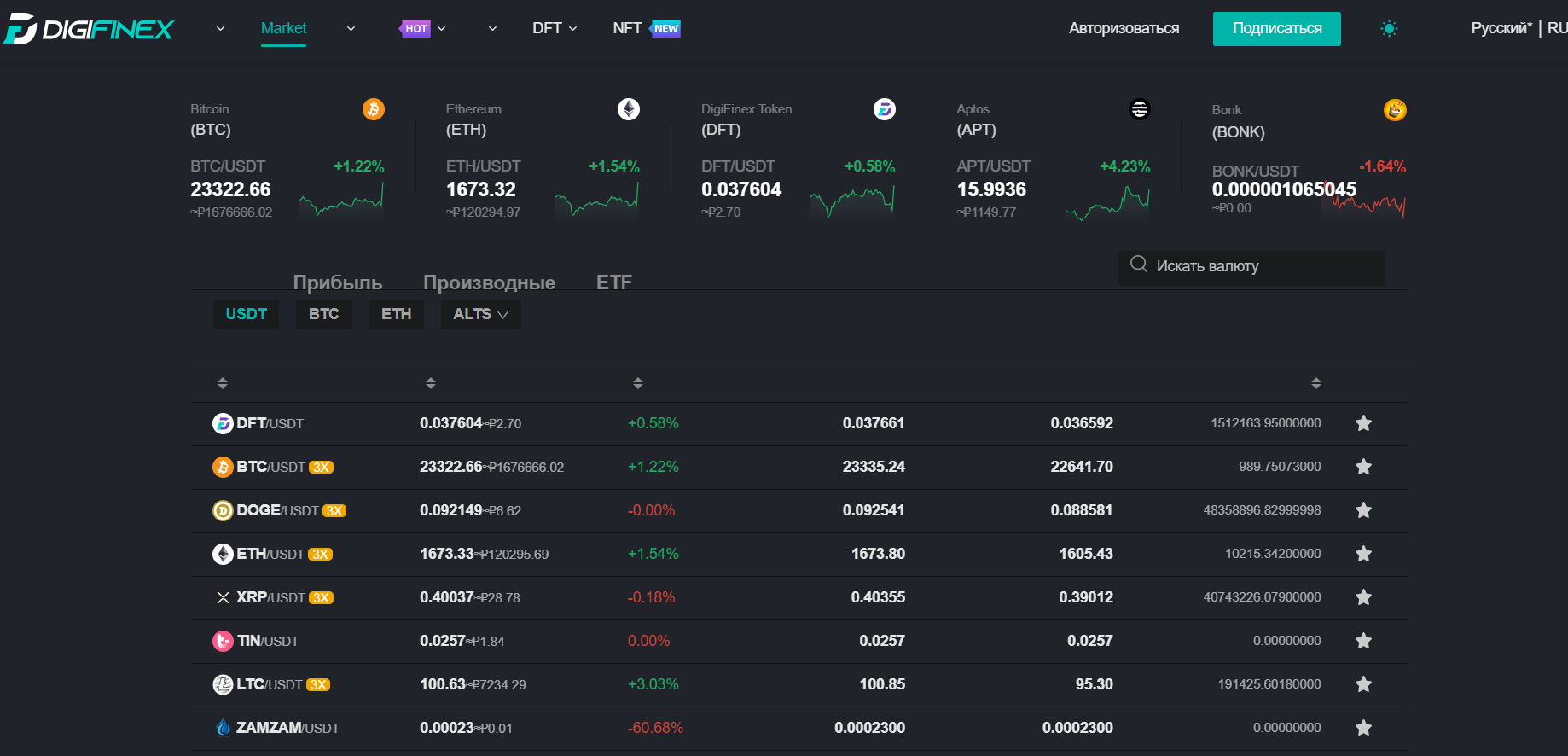Open the DigiFinex Token icon in ticker card

coord(885,109)
